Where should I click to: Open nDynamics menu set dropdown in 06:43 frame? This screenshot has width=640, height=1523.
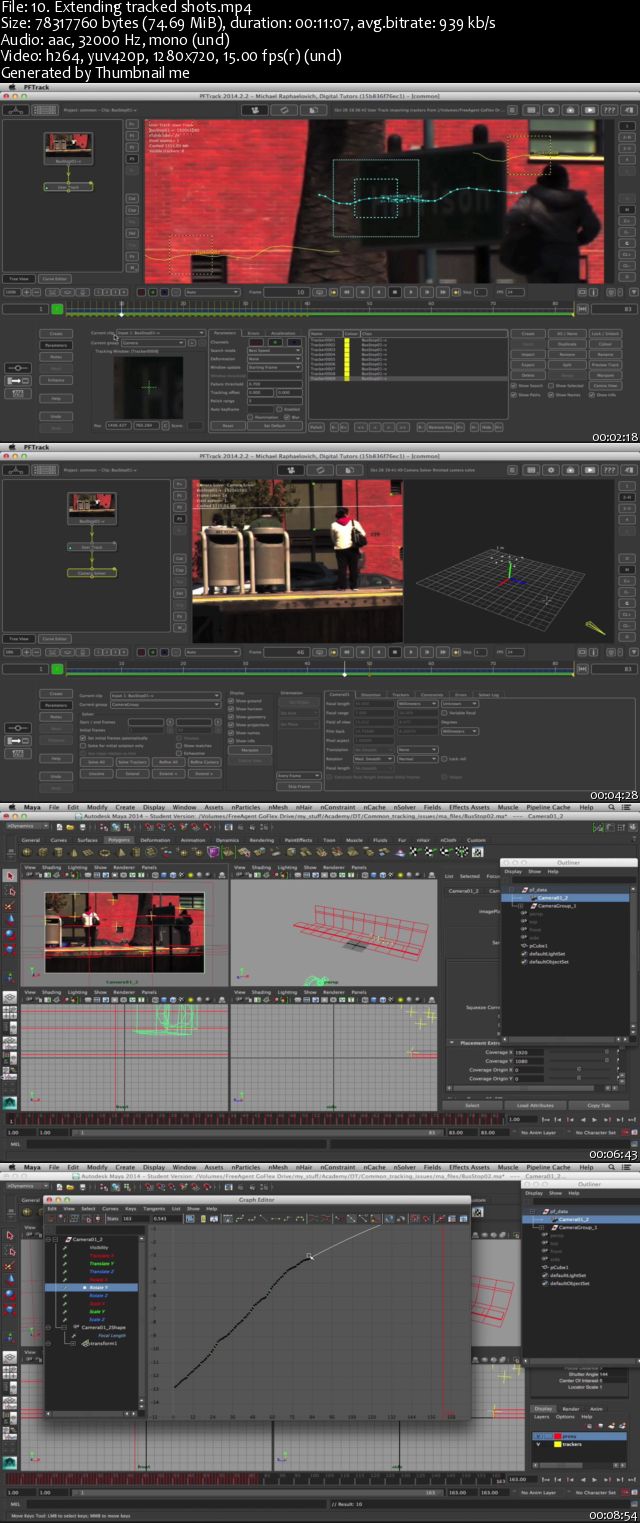tap(27, 826)
